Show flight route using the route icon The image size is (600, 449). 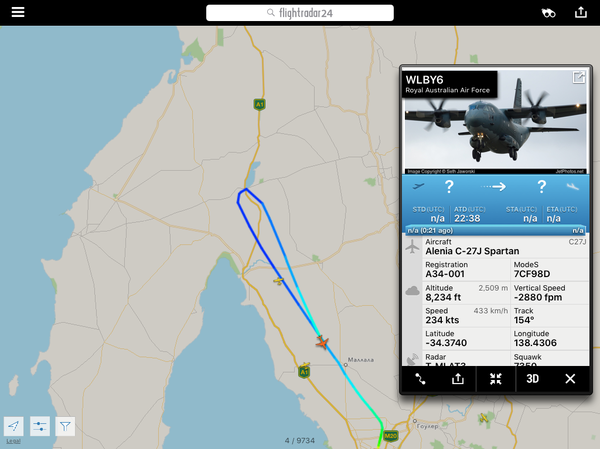(x=420, y=379)
